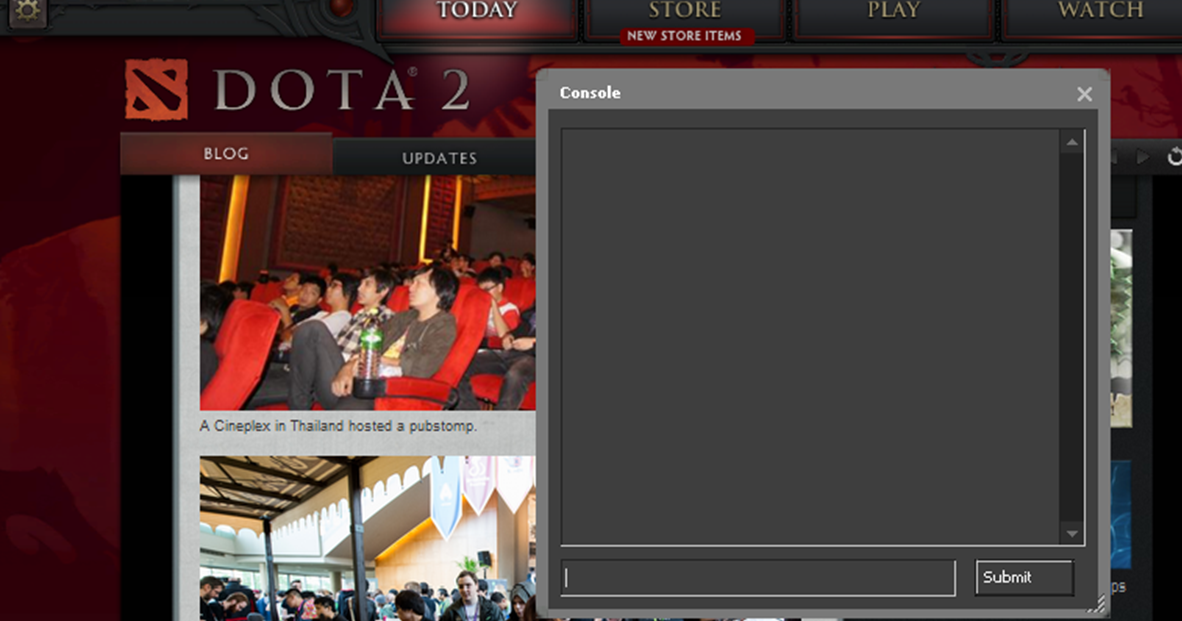Click the console scrollbar up arrow

point(1072,142)
